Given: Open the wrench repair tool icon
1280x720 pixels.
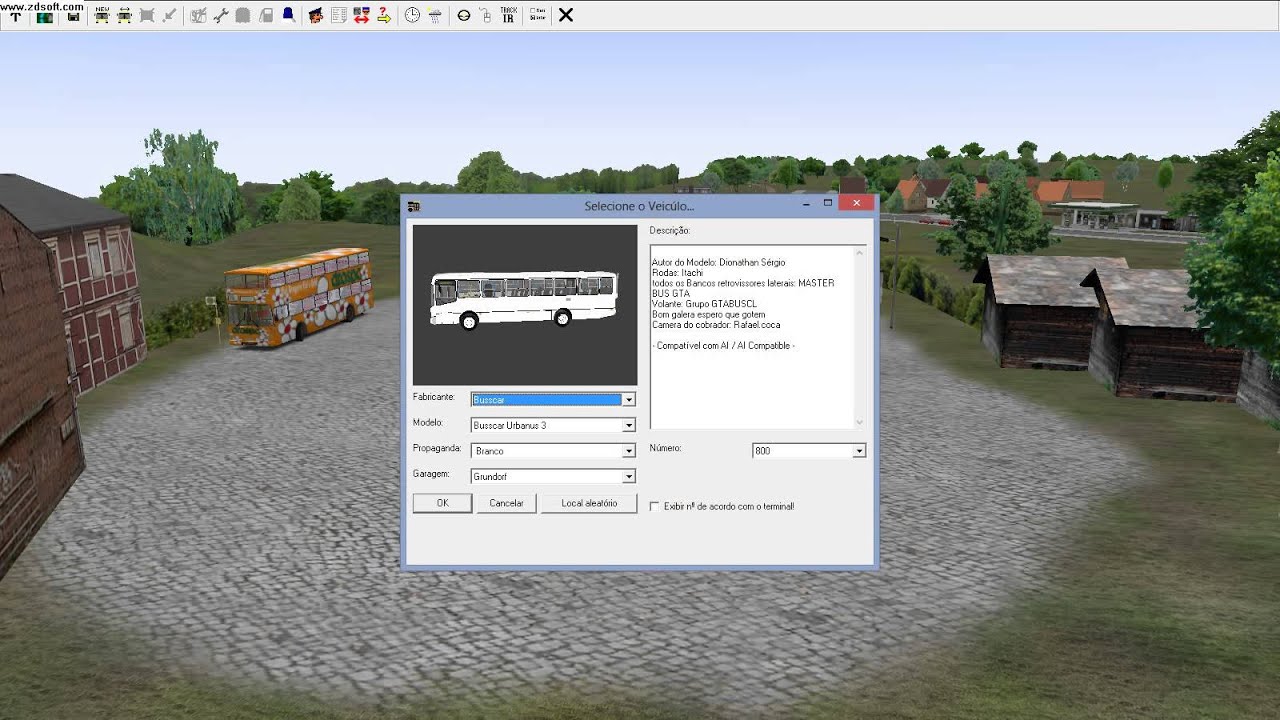Looking at the screenshot, I should tap(220, 15).
